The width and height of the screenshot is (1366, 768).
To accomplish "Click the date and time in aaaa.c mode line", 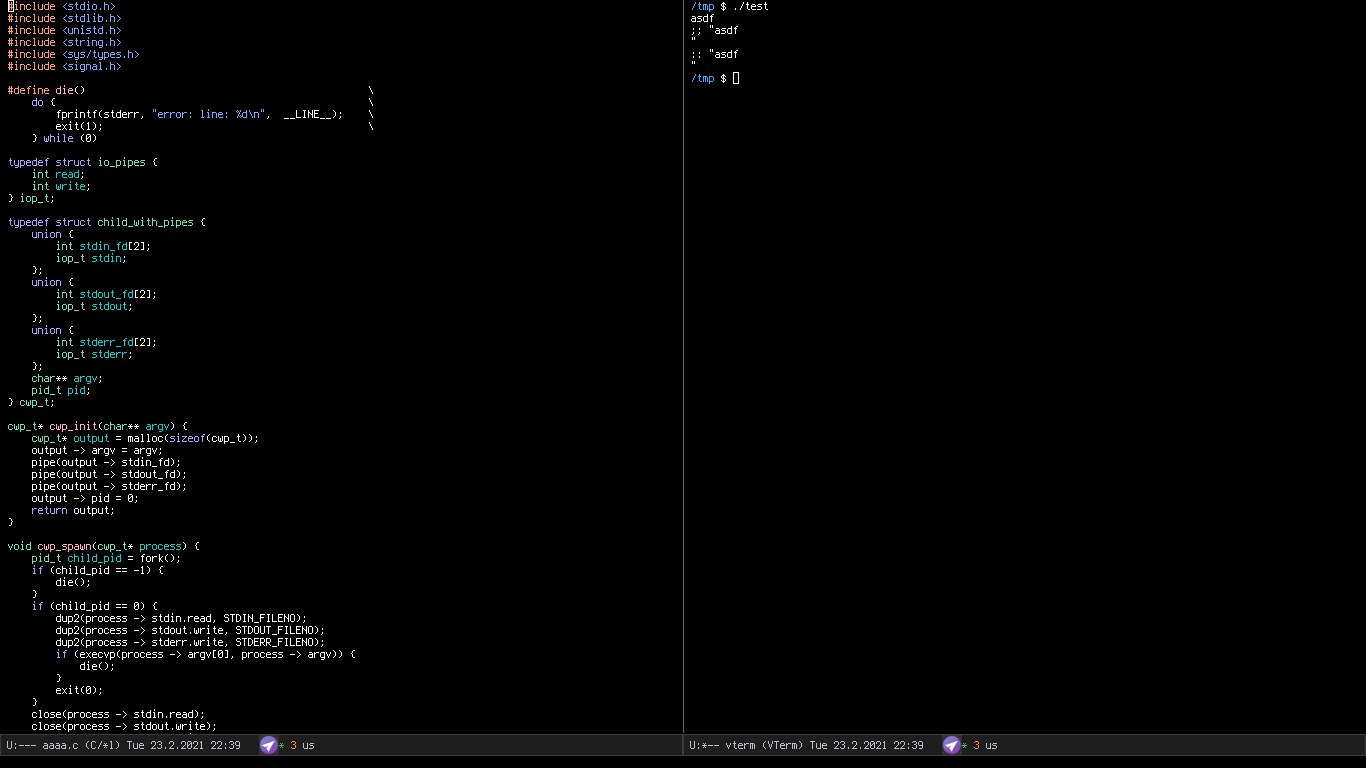I will pos(184,746).
